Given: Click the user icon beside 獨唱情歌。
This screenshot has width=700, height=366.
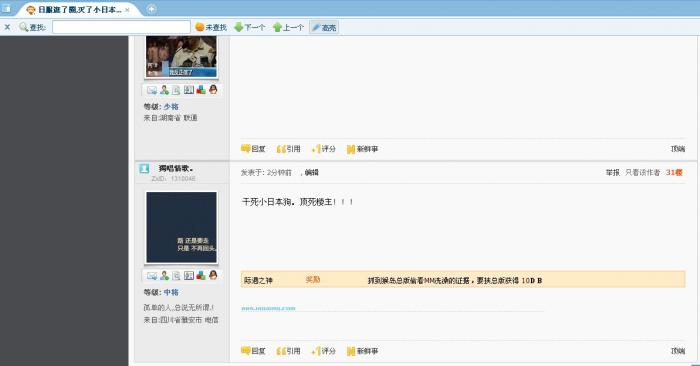Looking at the screenshot, I should point(144,168).
